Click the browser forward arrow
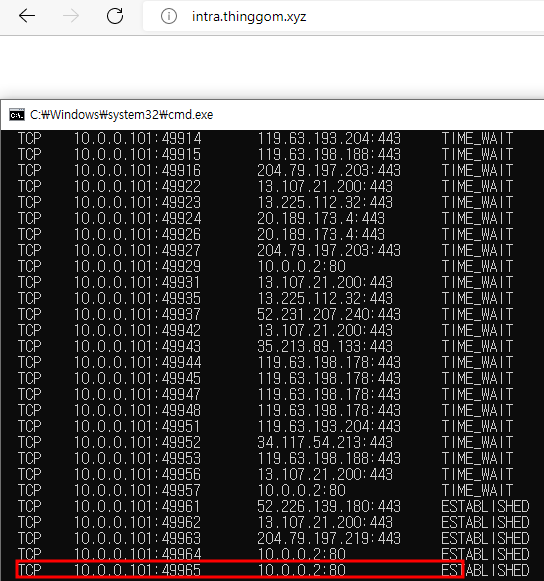This screenshot has height=581, width=544. point(71,16)
